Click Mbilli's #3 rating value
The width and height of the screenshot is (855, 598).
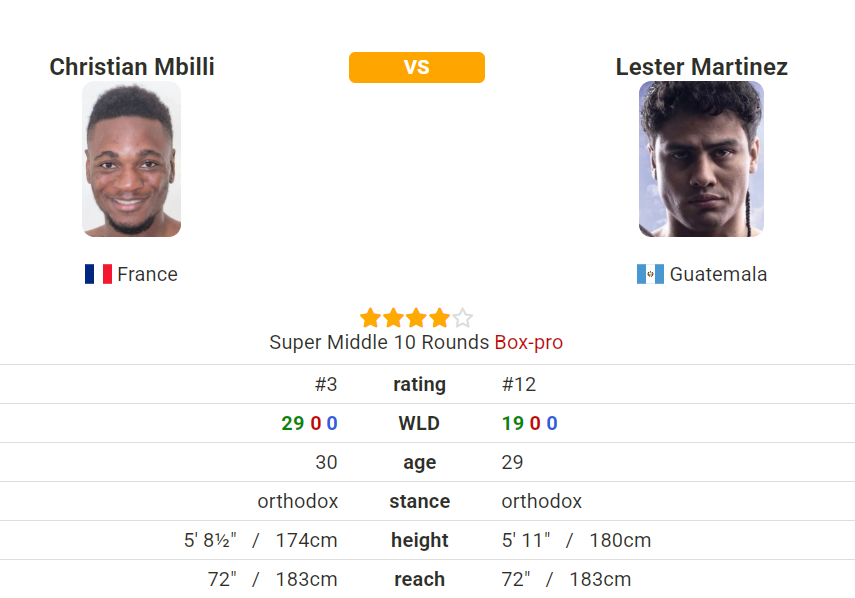(326, 384)
